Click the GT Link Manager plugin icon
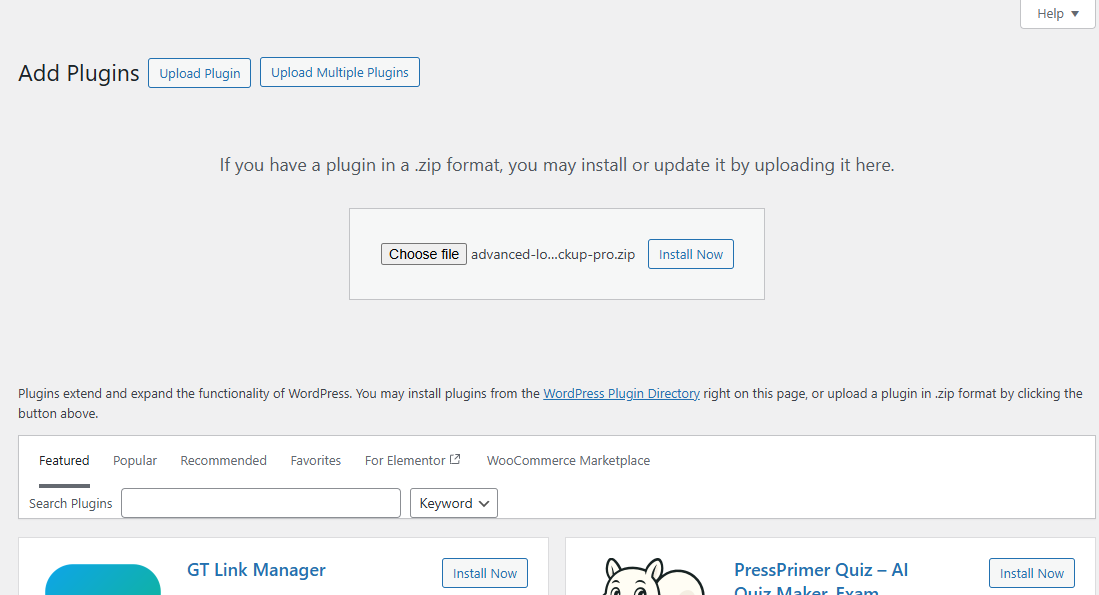 (103, 580)
